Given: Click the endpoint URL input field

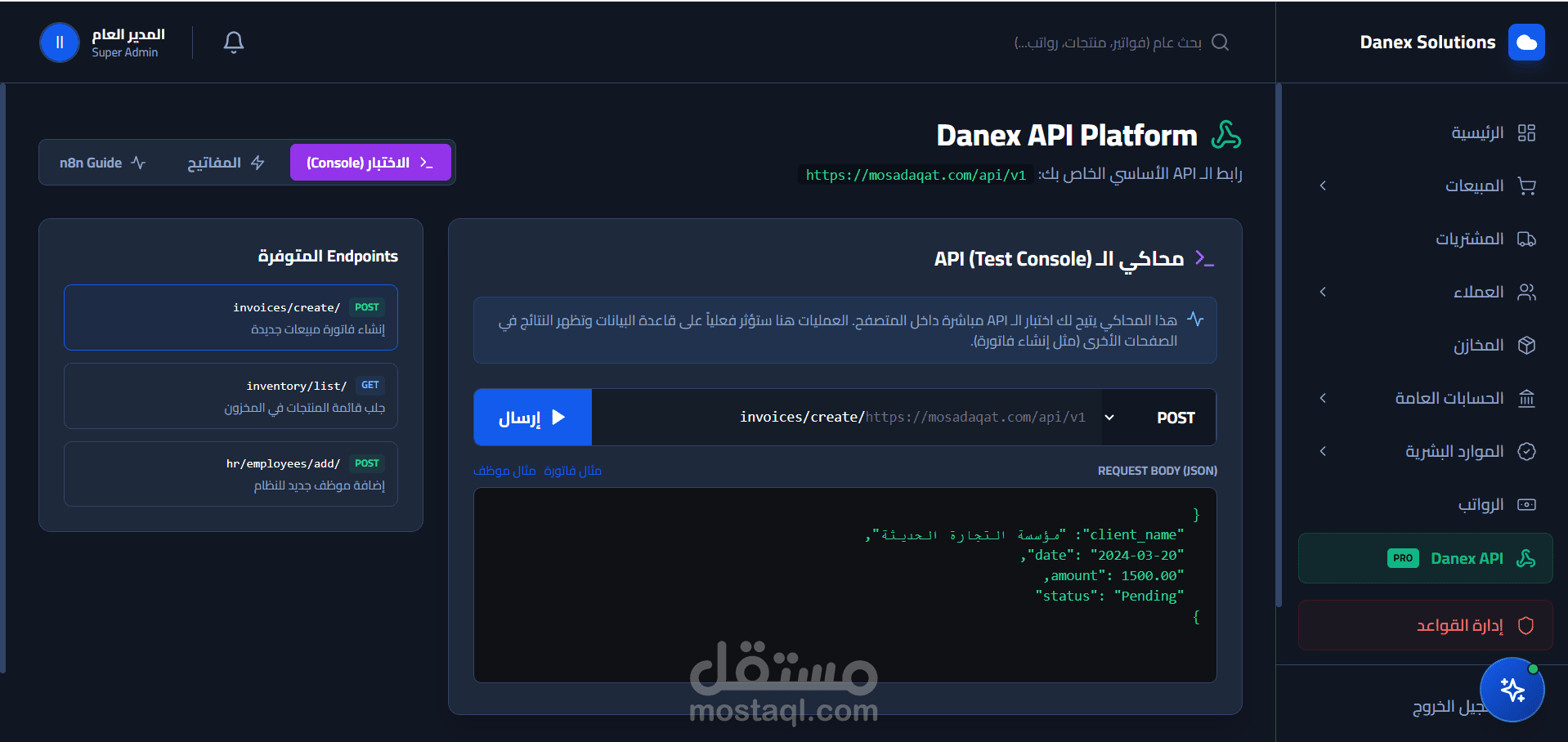Looking at the screenshot, I should 847,418.
